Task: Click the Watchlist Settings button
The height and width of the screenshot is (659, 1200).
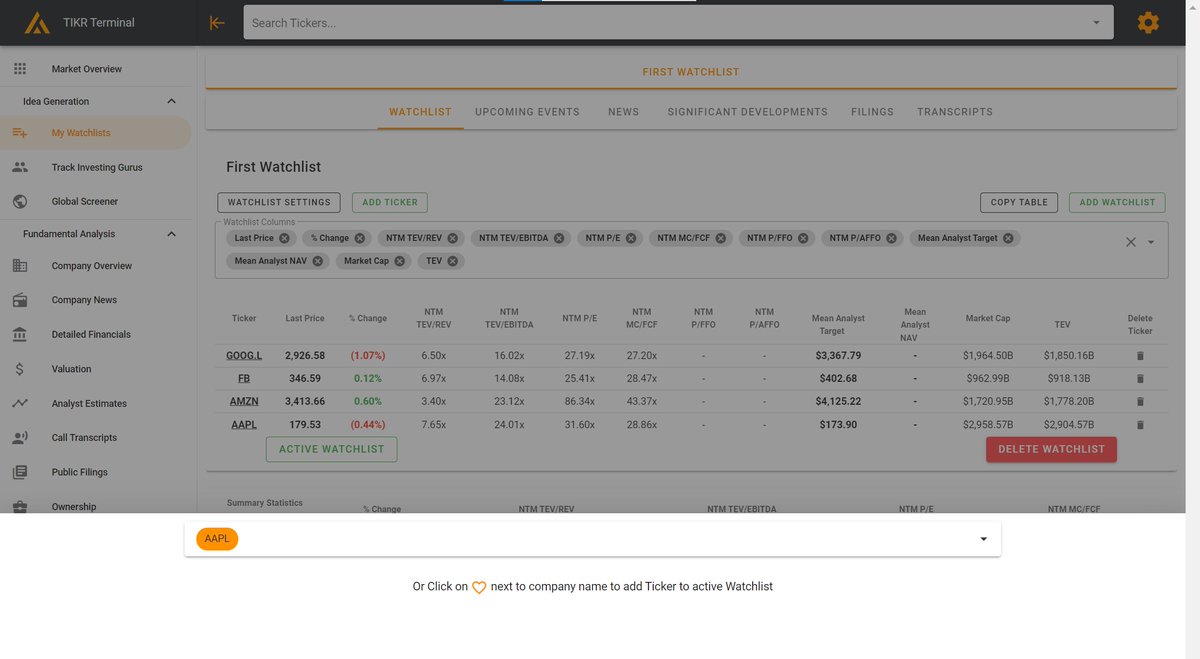Action: 279,202
